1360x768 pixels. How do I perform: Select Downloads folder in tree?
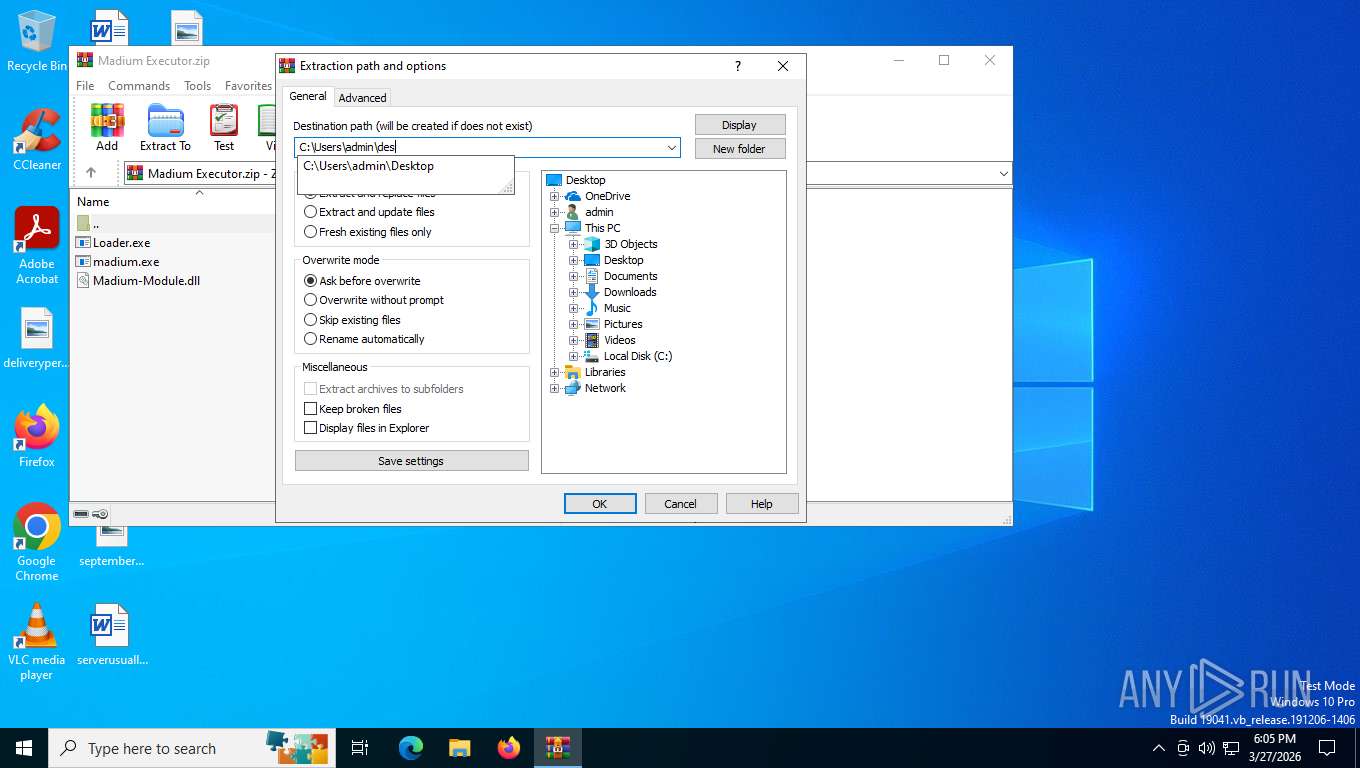(630, 292)
